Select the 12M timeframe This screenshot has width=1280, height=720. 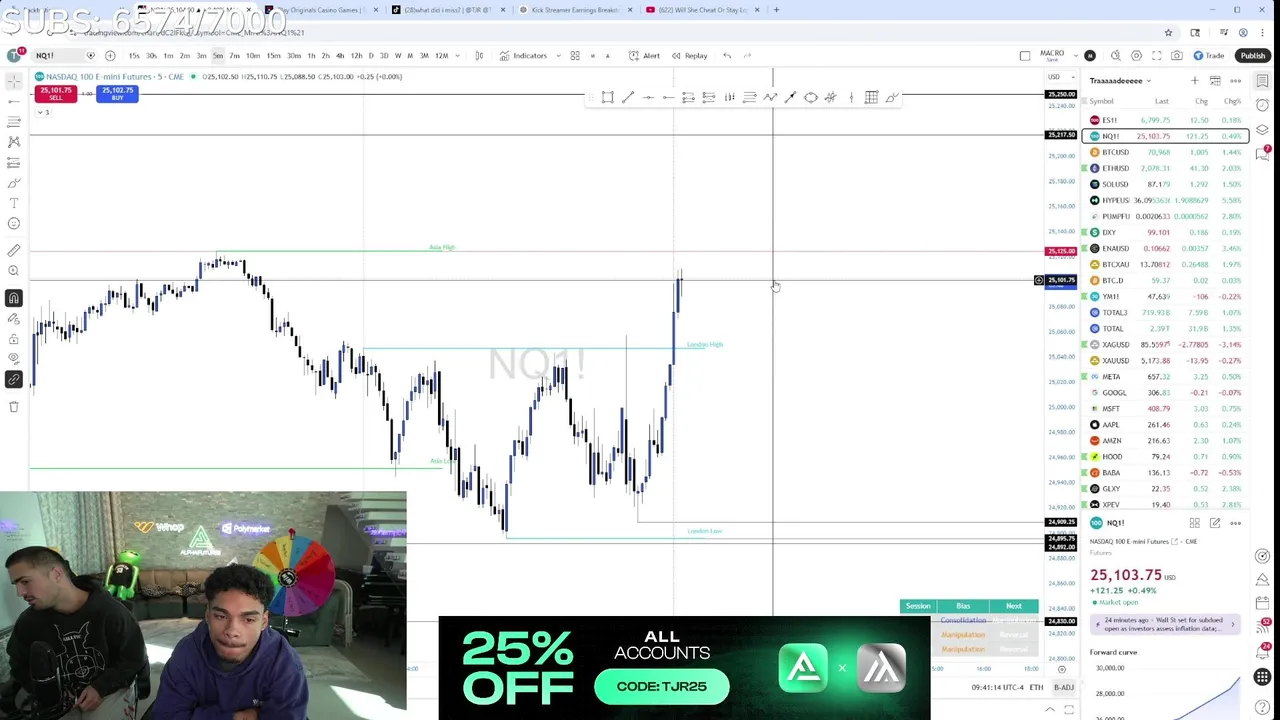click(441, 55)
